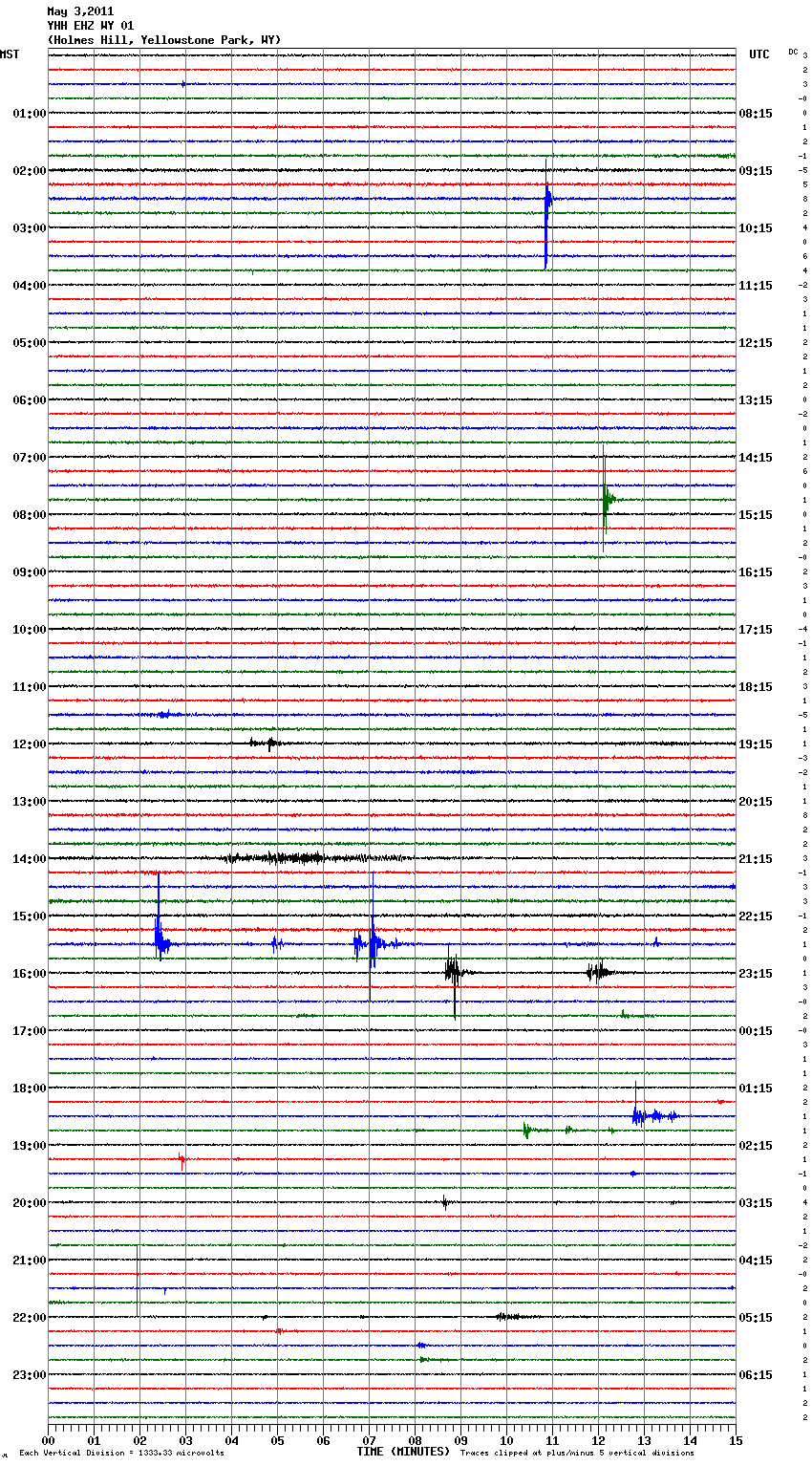The width and height of the screenshot is (812, 1466).
Task: Pick the 01:15 UTC time label
Action: 756,1089
